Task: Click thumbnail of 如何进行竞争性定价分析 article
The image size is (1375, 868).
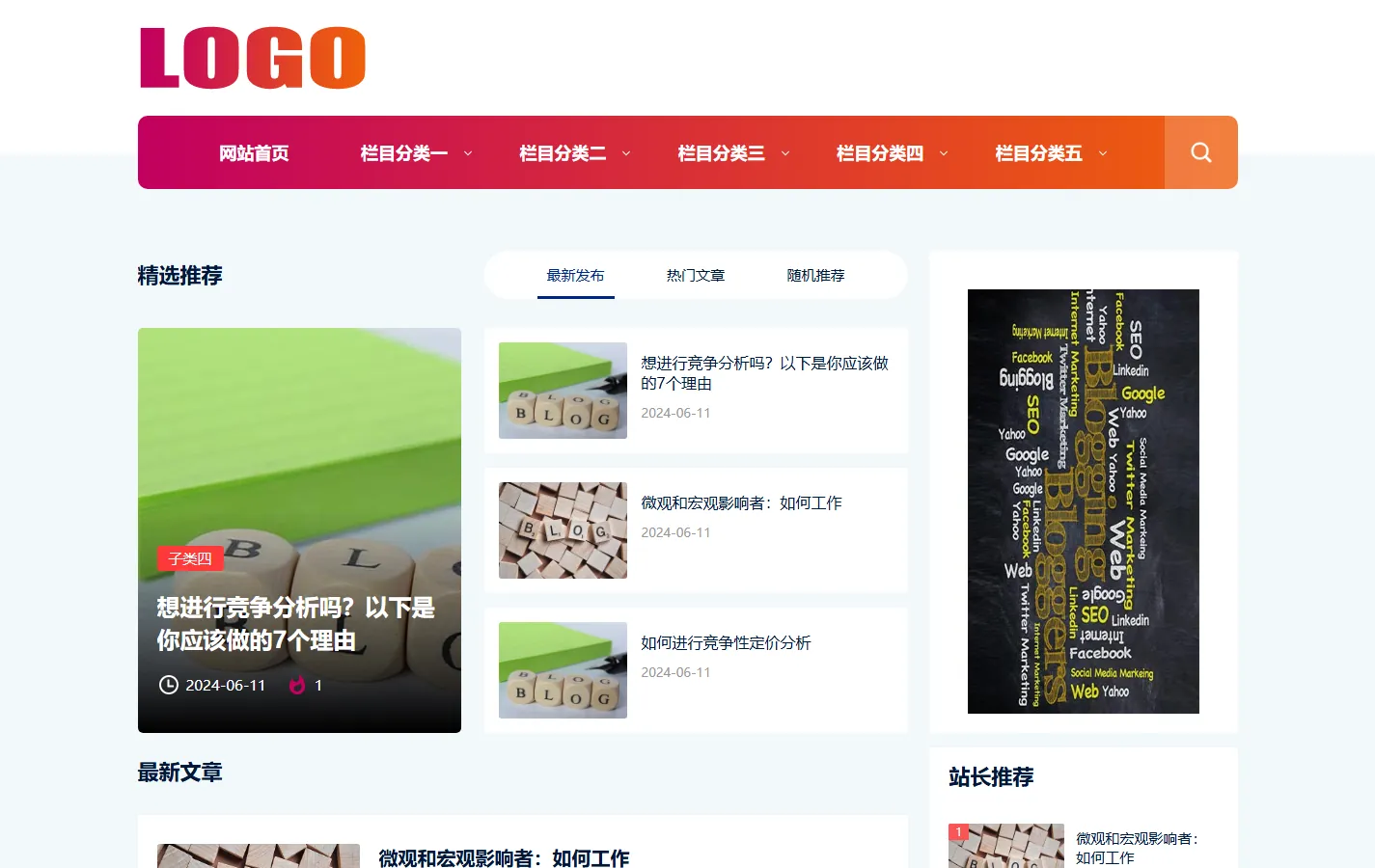Action: coord(563,670)
